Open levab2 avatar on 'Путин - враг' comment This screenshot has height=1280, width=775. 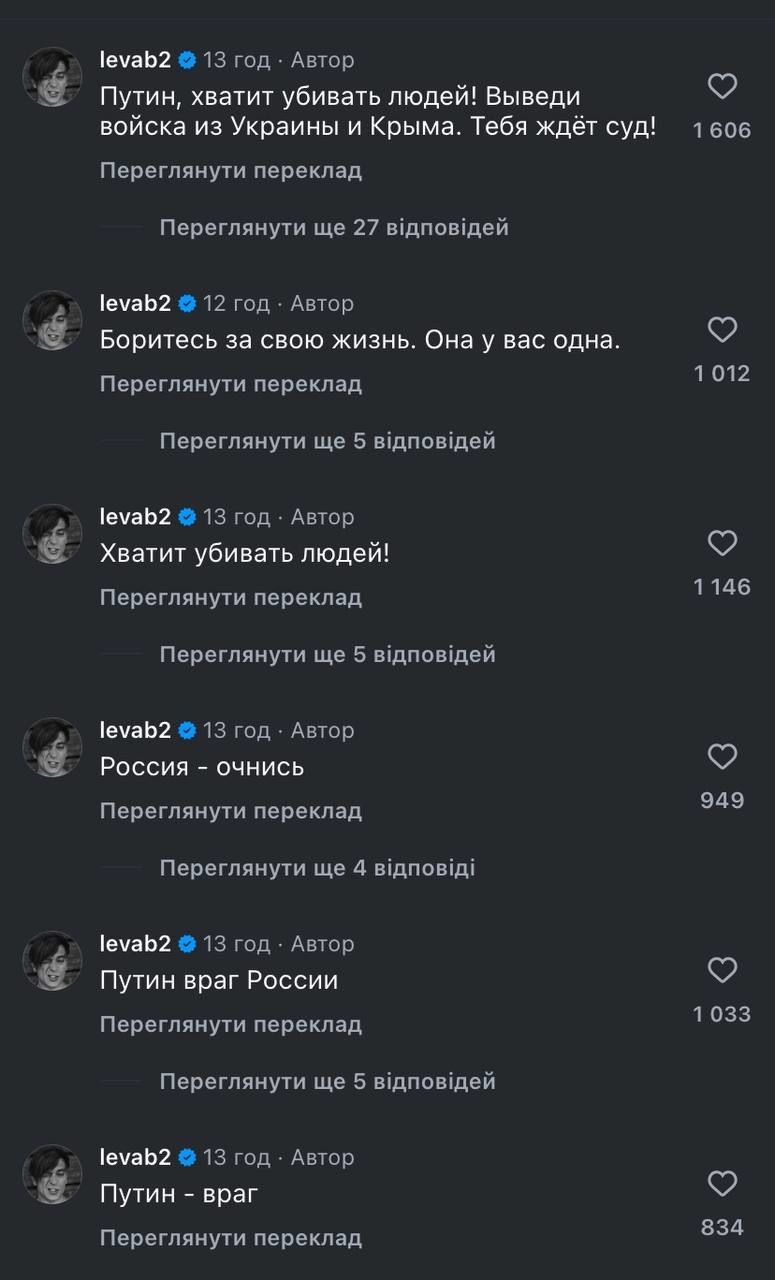(52, 1174)
